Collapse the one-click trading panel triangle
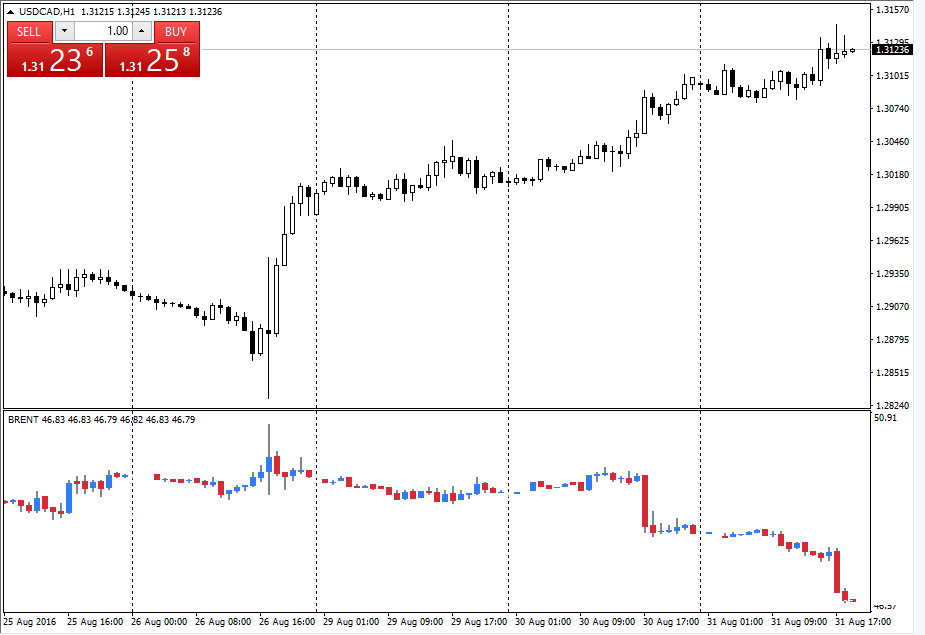 click(10, 12)
